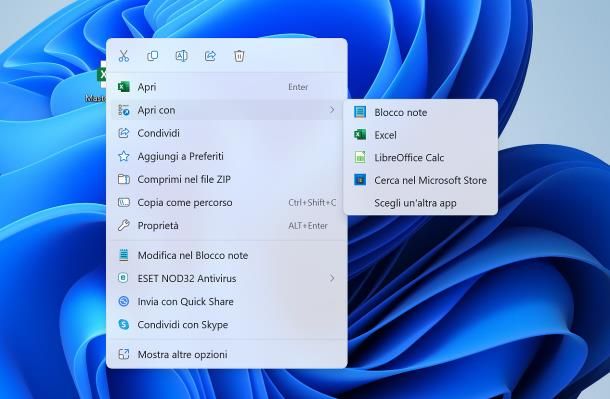Click the Cut scissors icon
610x399 pixels.
click(x=124, y=56)
